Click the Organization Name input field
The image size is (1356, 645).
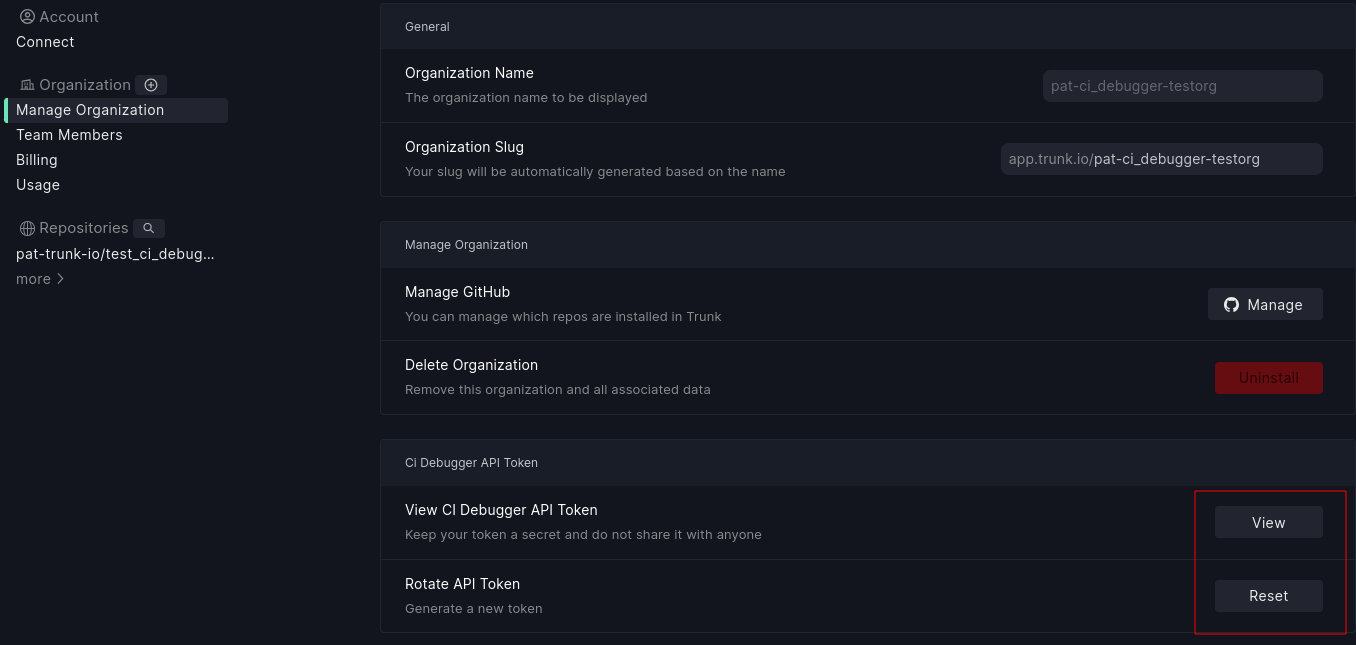(x=1183, y=86)
